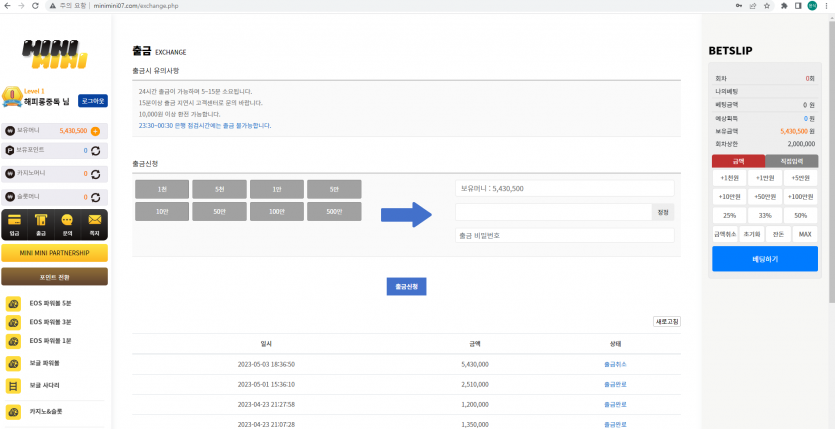Click the 로그아웃 logout button
The height and width of the screenshot is (429, 835).
(92, 101)
